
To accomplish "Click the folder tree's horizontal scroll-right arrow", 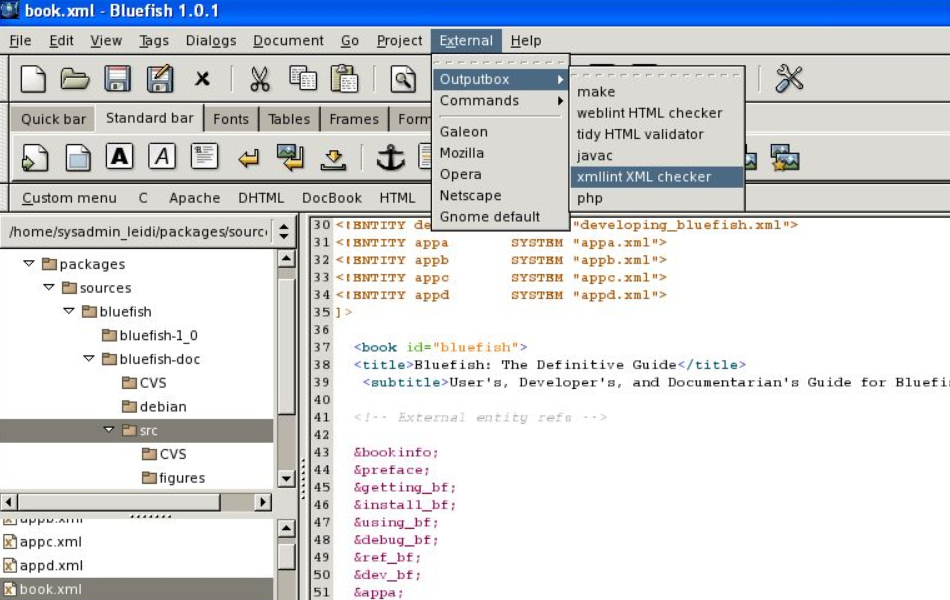I will (x=263, y=502).
